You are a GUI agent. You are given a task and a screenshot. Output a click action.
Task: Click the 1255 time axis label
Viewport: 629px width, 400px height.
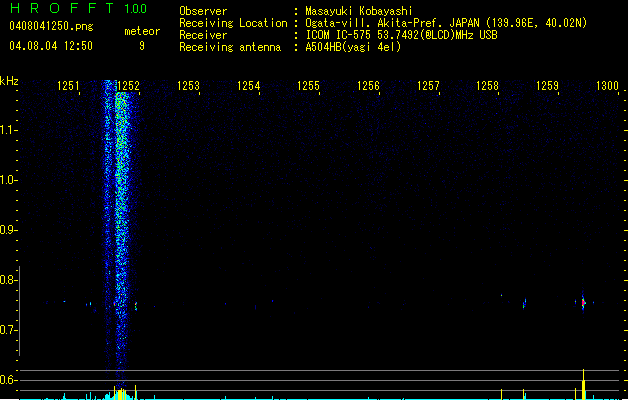tap(308, 86)
